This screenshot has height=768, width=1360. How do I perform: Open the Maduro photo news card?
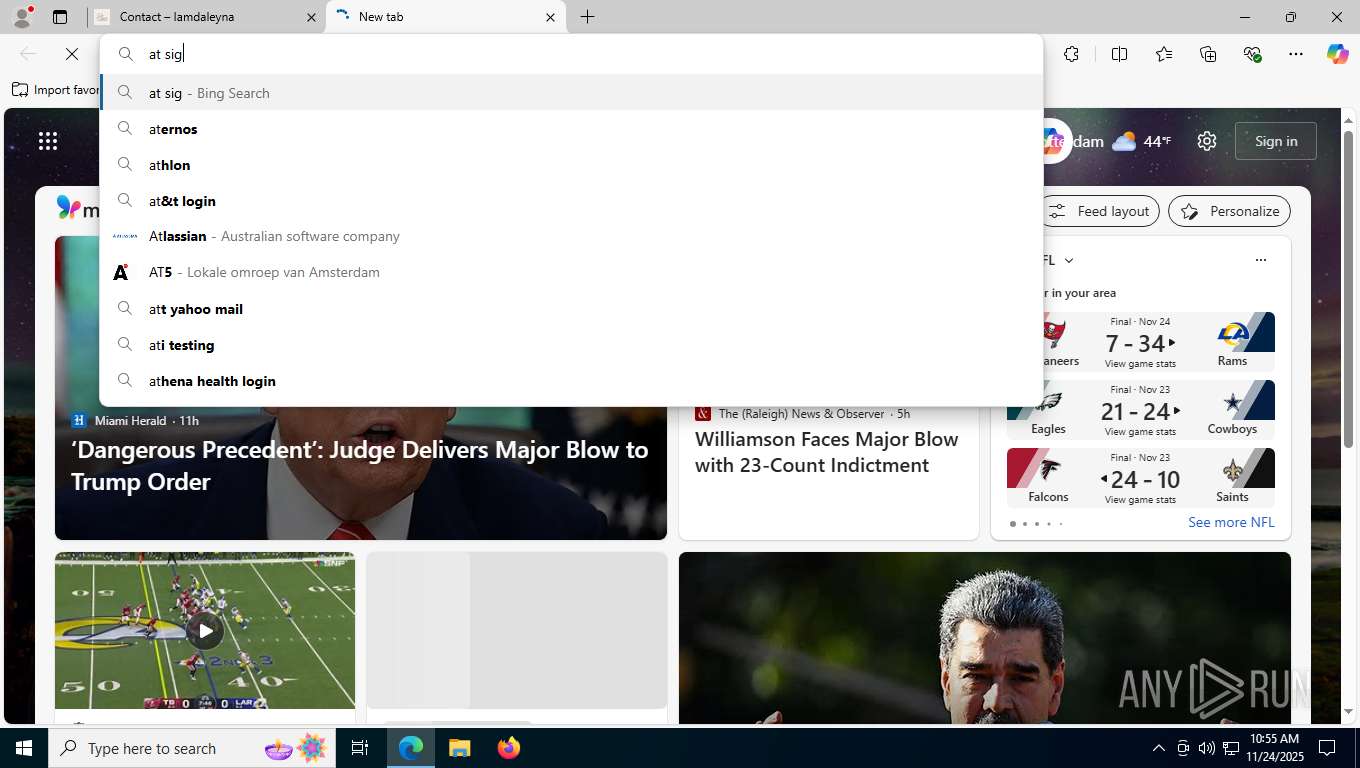click(x=985, y=637)
